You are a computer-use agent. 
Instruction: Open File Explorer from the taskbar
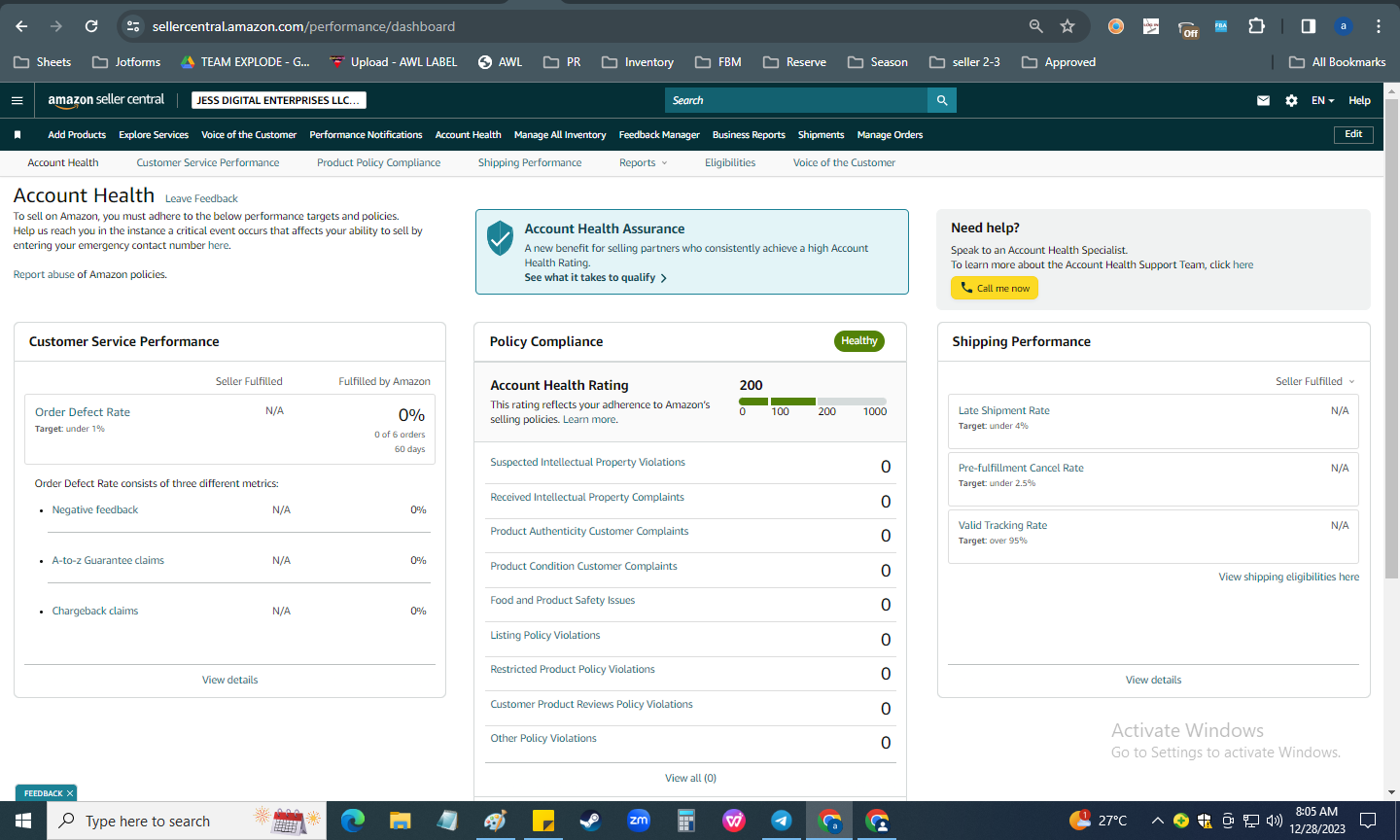point(400,821)
